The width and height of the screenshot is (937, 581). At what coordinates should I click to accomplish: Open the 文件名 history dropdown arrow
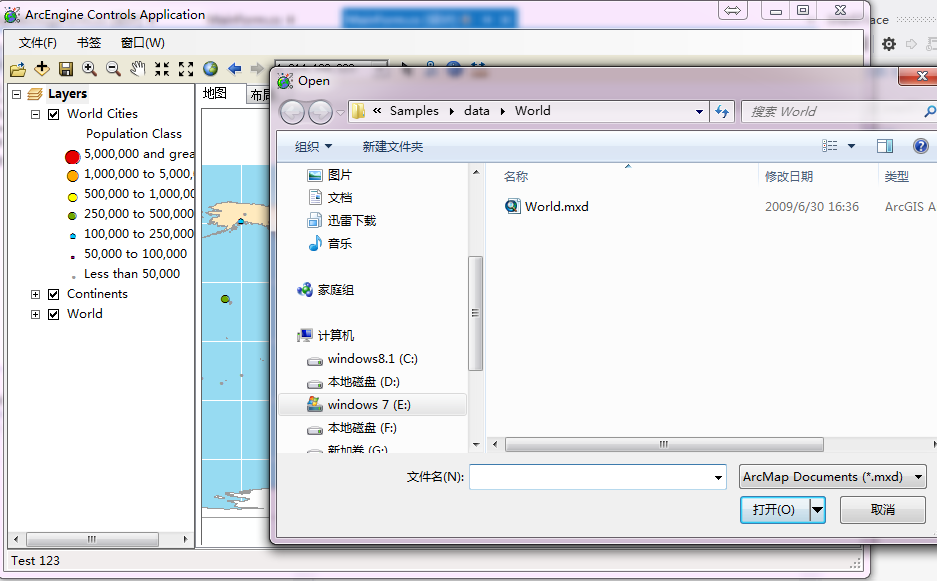coord(718,477)
